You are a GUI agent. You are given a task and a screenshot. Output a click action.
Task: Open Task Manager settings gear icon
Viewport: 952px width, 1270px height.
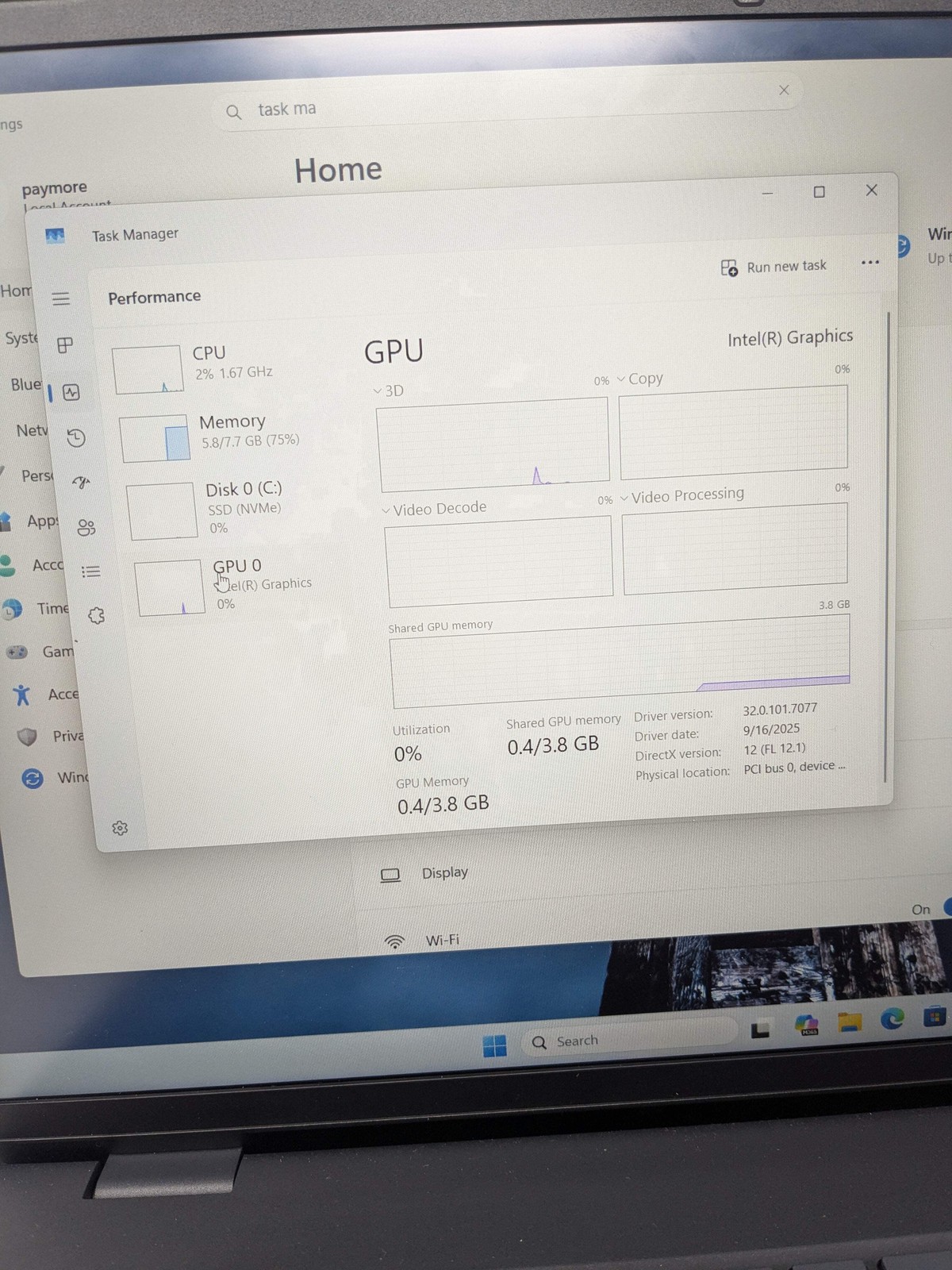(120, 828)
